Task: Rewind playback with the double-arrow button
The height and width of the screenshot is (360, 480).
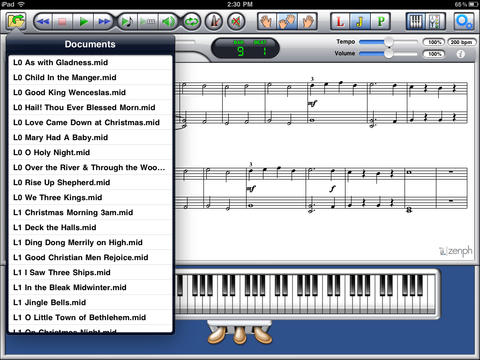Action: [43, 22]
